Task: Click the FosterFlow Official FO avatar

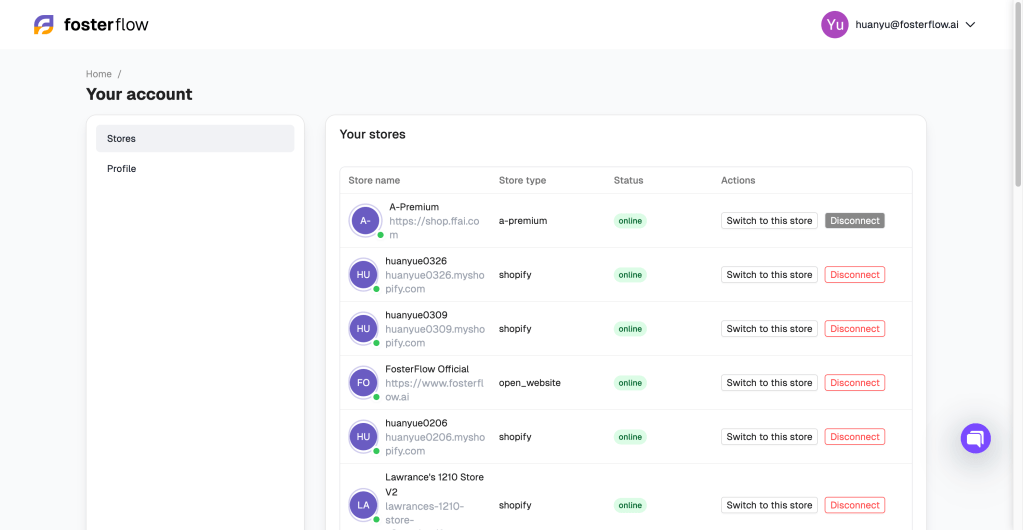Action: point(363,383)
